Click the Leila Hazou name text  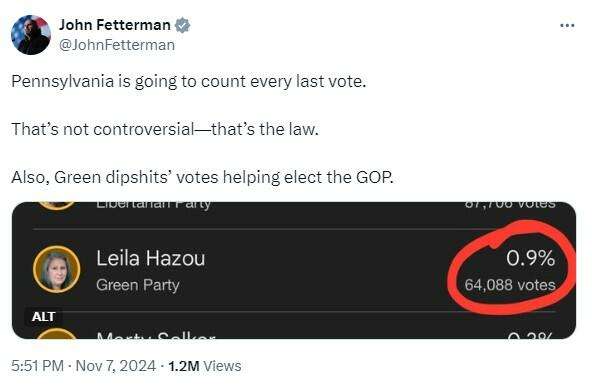point(151,259)
